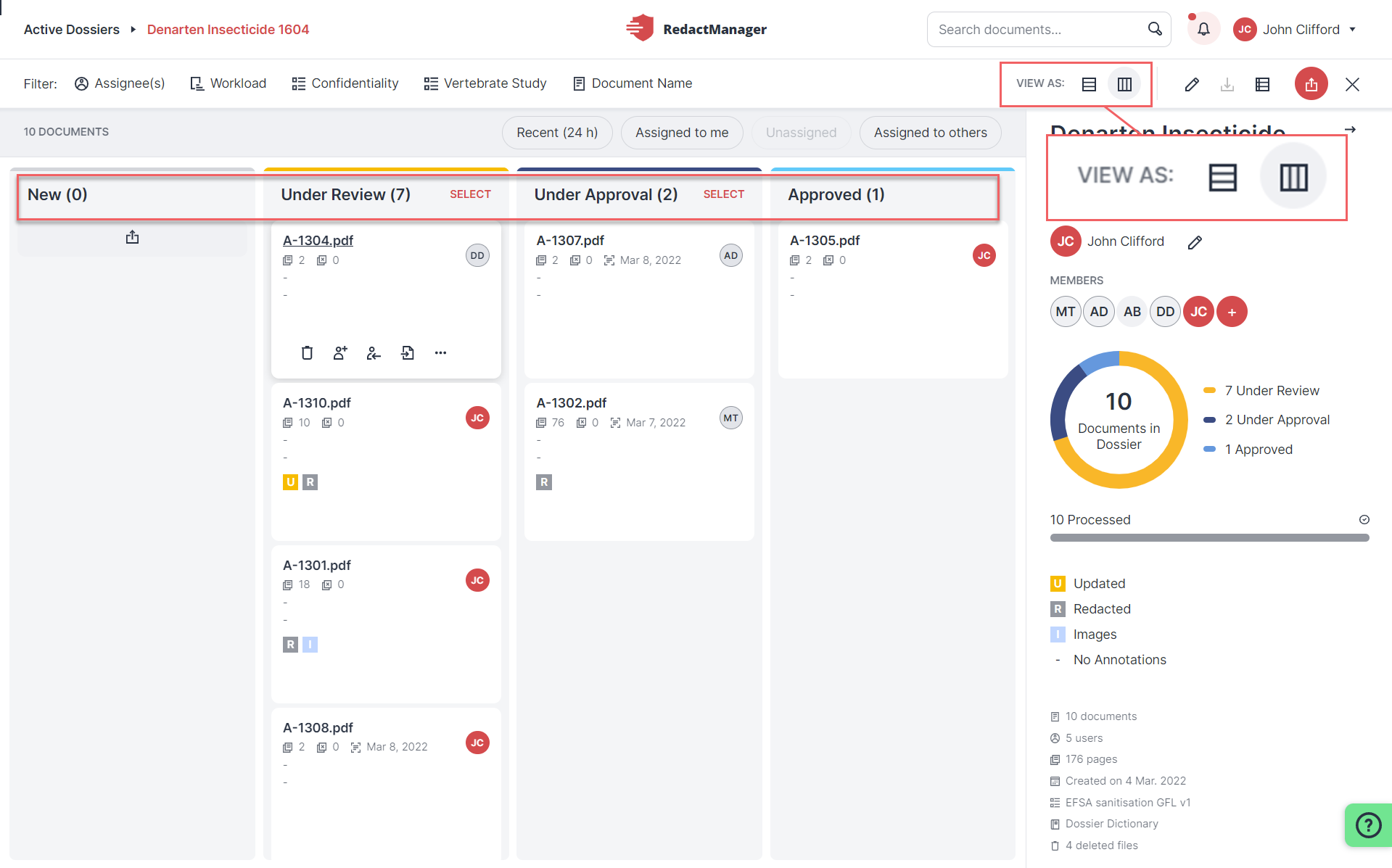Open the Document Name filter
This screenshot has height=868, width=1392.
coord(633,83)
